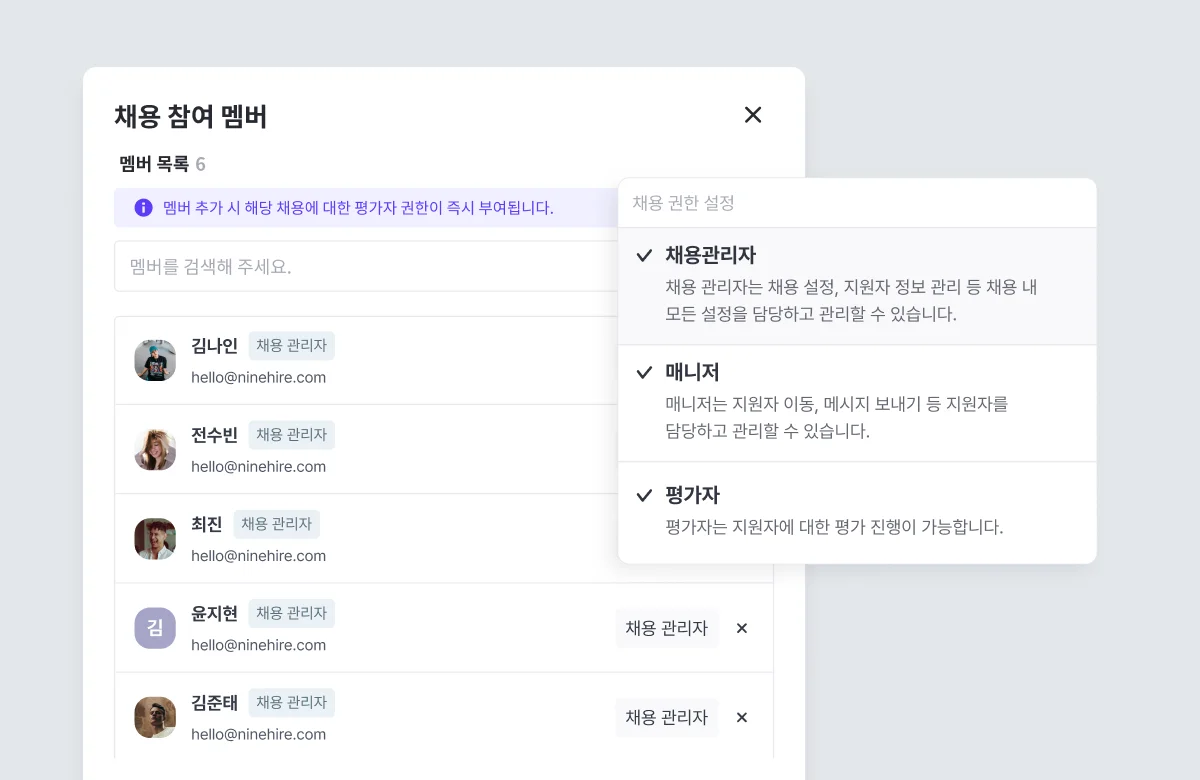The height and width of the screenshot is (780, 1200).
Task: Uncheck the 채용관리자 permission checkmark
Action: click(x=644, y=256)
